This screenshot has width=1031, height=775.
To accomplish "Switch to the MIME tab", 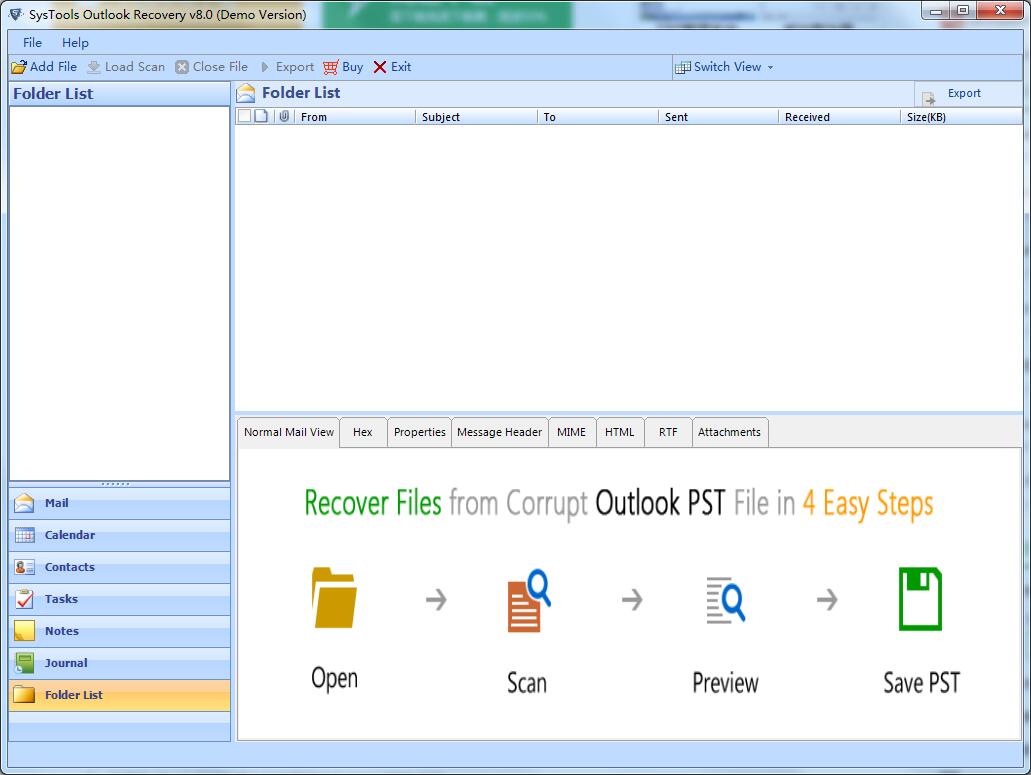I will 571,433.
